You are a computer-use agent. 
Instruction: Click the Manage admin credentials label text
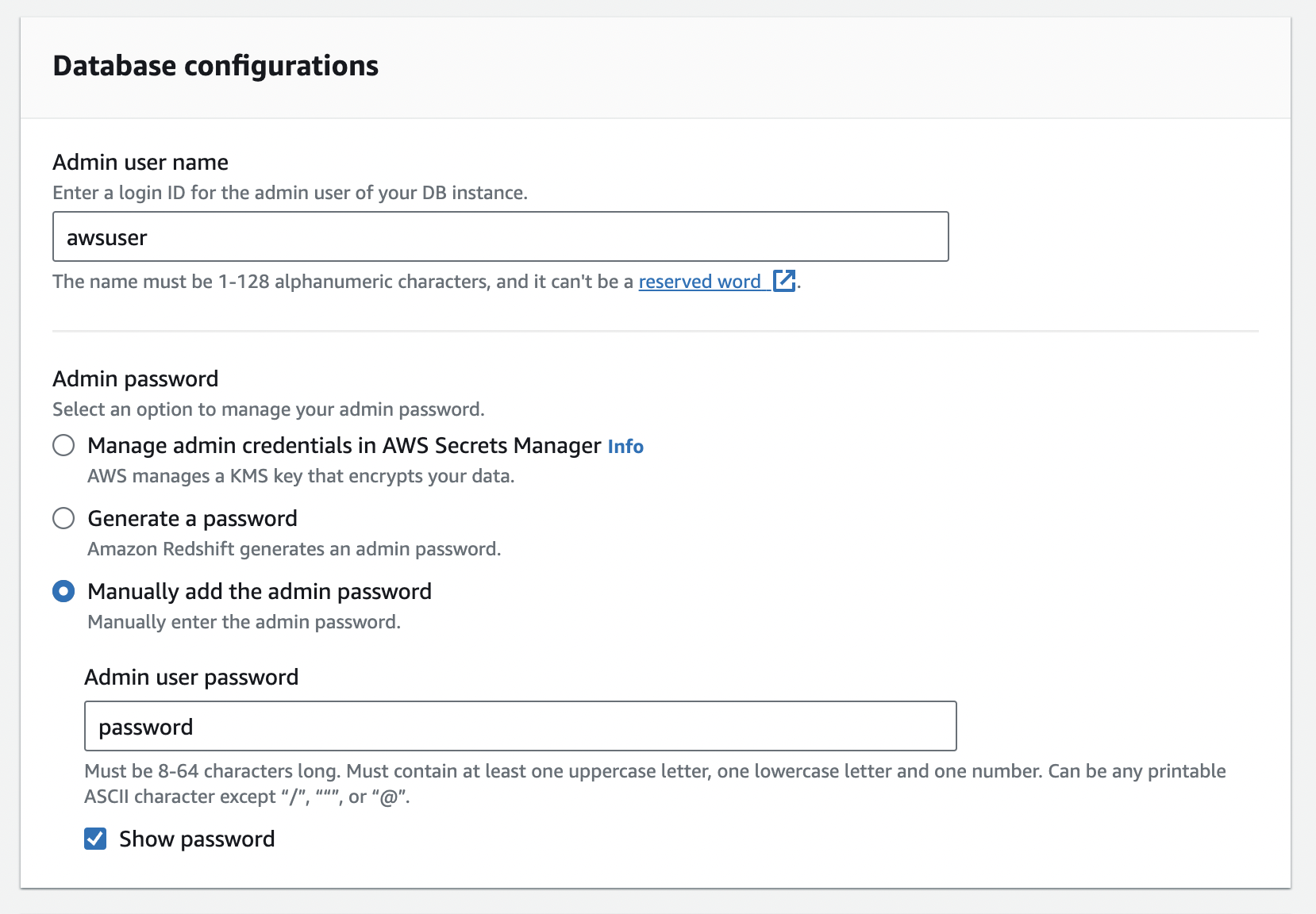pos(344,445)
